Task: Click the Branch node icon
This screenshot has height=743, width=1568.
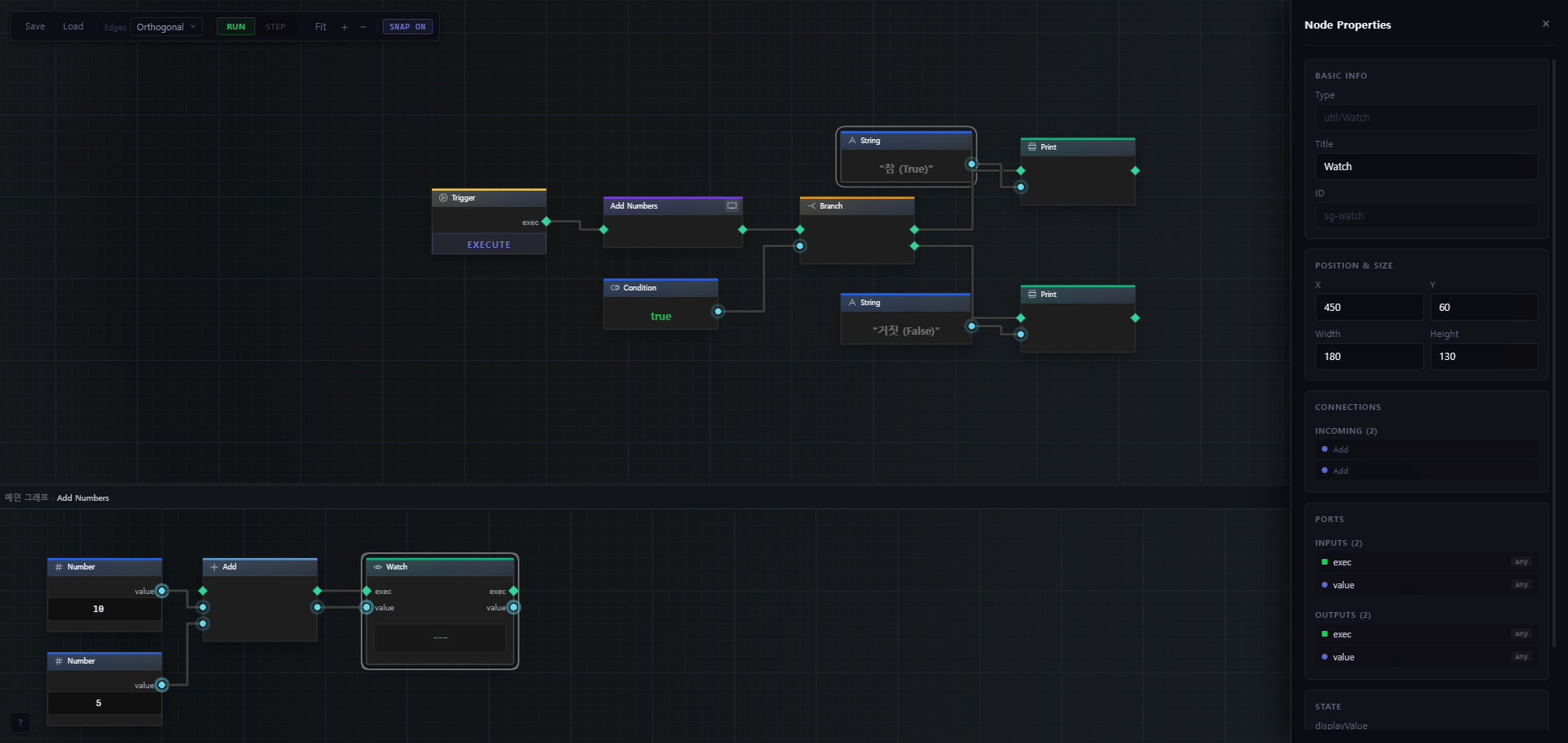Action: pyautogui.click(x=811, y=206)
